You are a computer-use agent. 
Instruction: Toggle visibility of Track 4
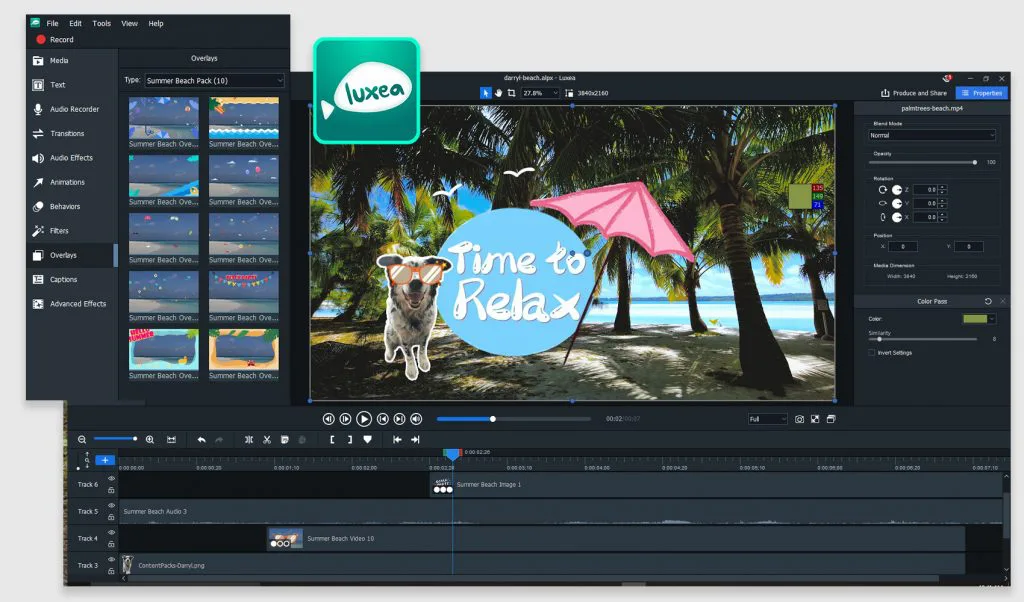112,532
